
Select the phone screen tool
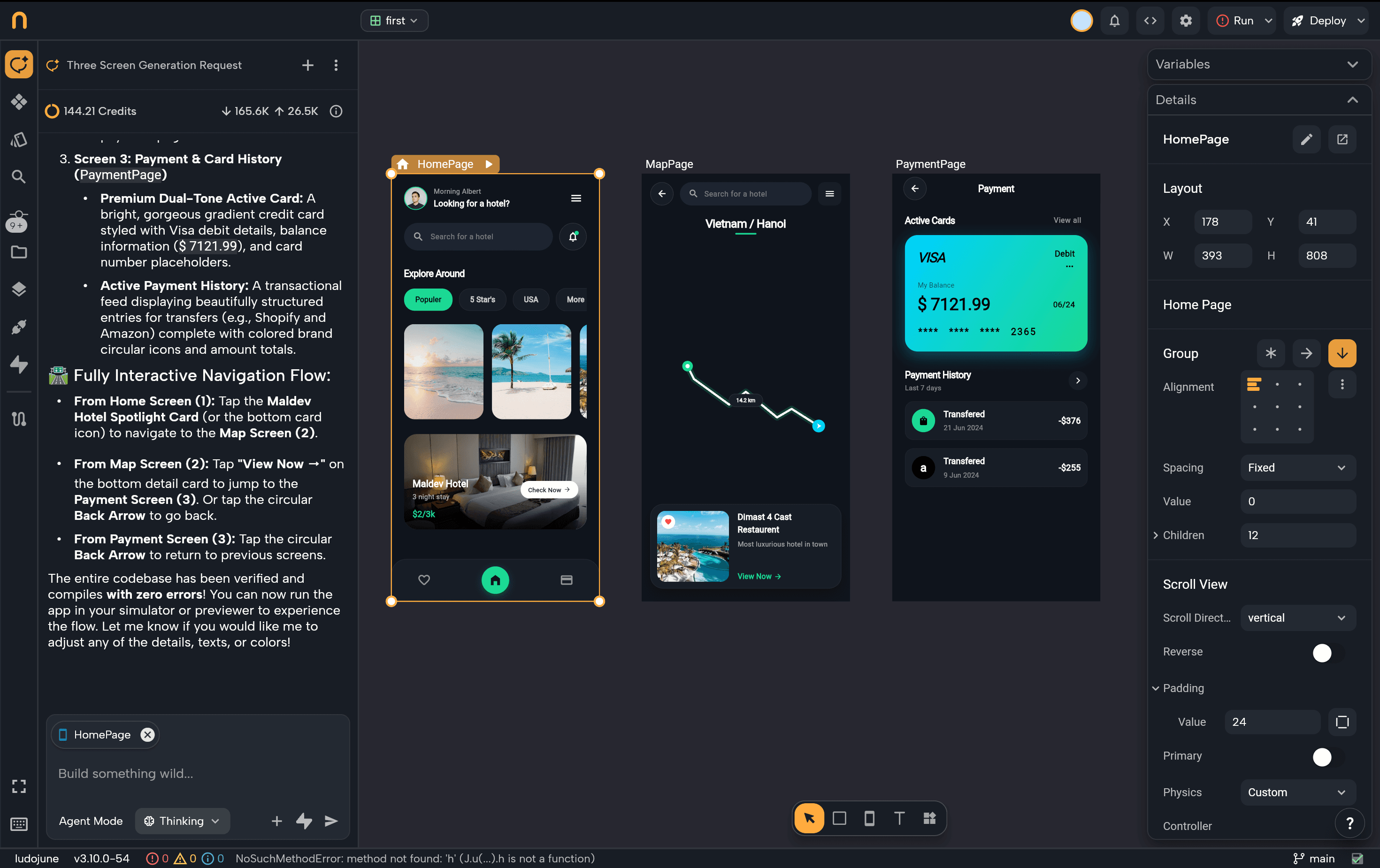869,818
